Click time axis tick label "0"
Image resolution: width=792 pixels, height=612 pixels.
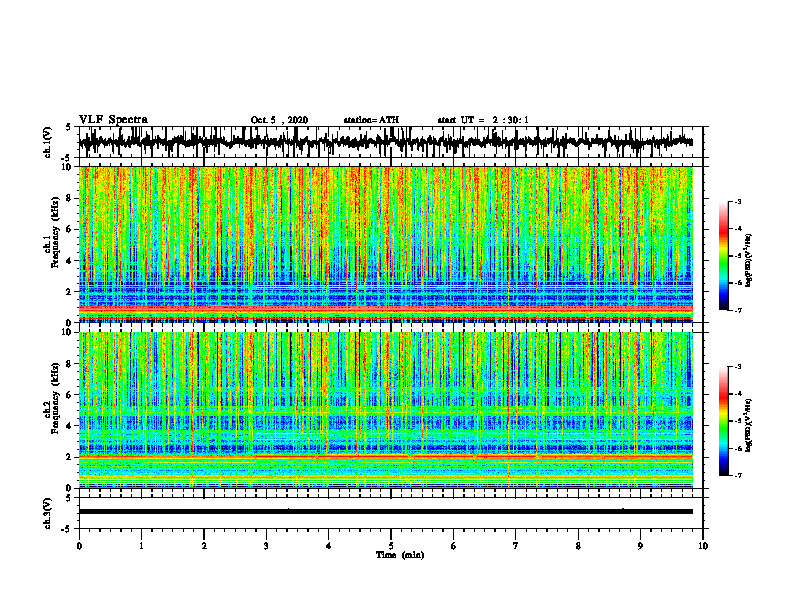(79, 546)
